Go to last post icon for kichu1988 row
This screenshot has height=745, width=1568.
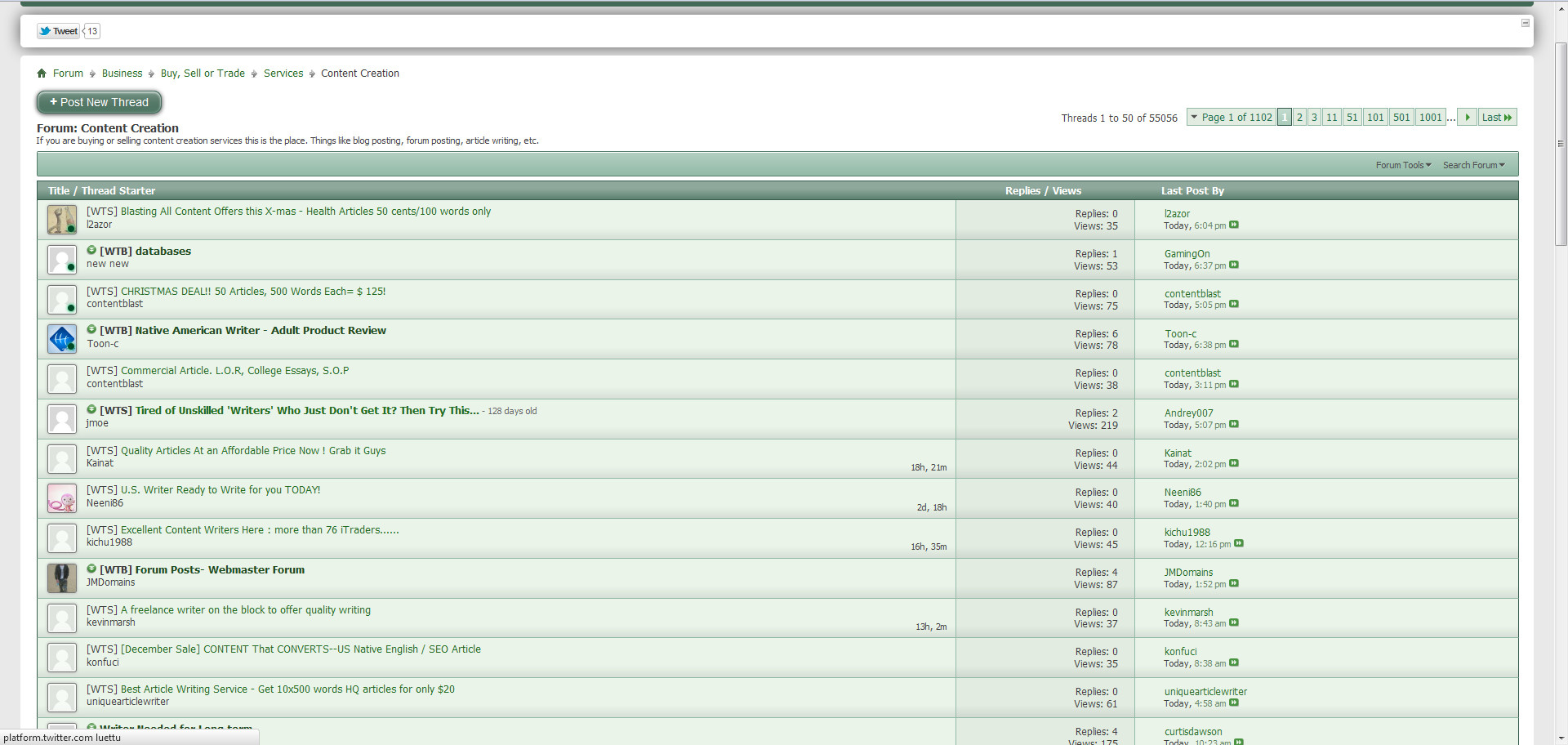[x=1239, y=544]
